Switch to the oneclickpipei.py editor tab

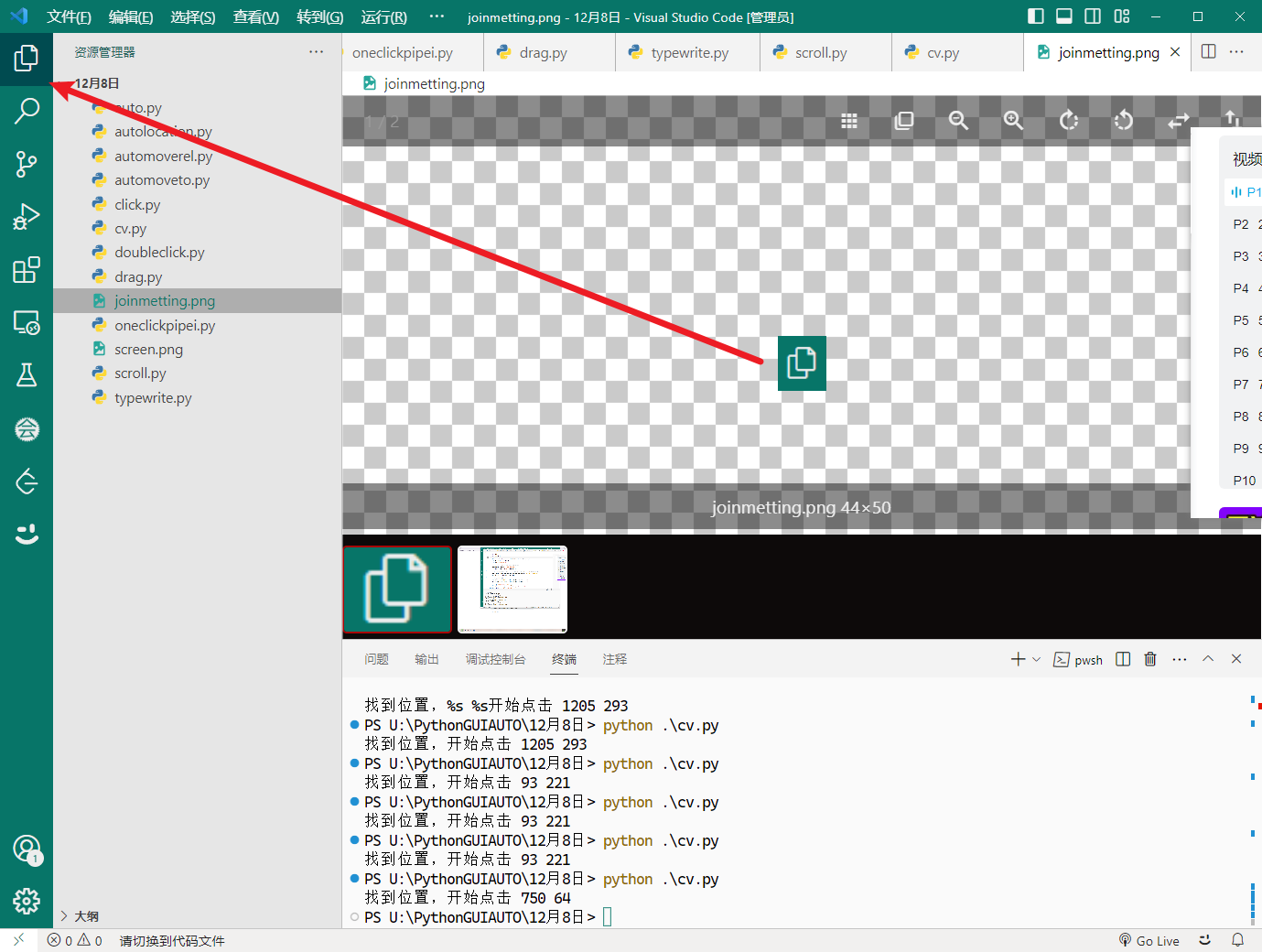click(x=412, y=52)
